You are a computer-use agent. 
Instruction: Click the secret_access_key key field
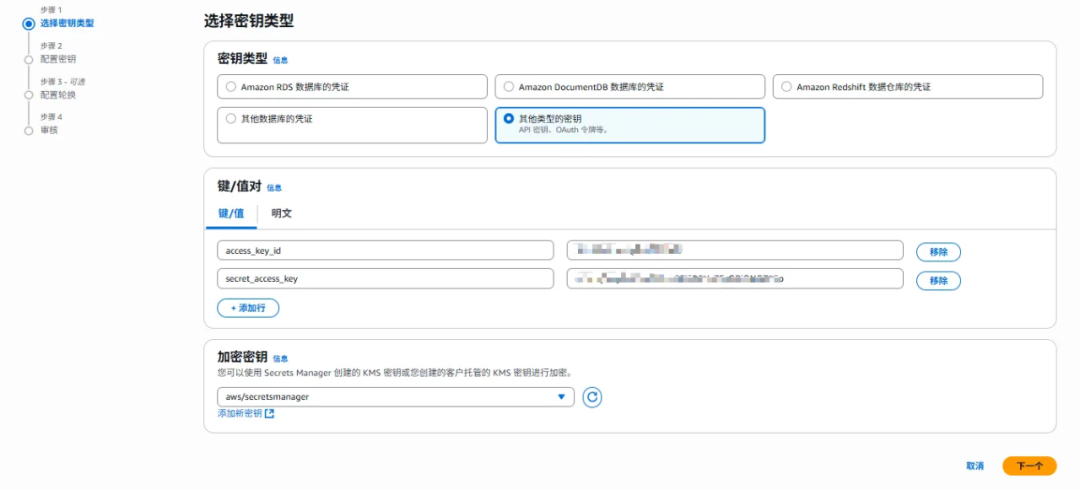click(385, 279)
